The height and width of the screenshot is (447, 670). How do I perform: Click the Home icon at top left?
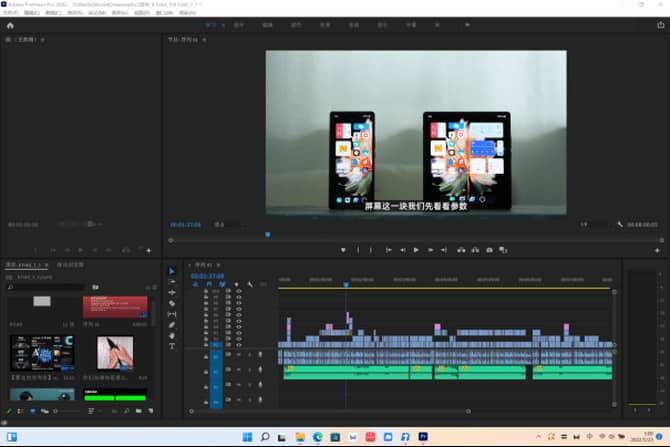click(x=10, y=26)
